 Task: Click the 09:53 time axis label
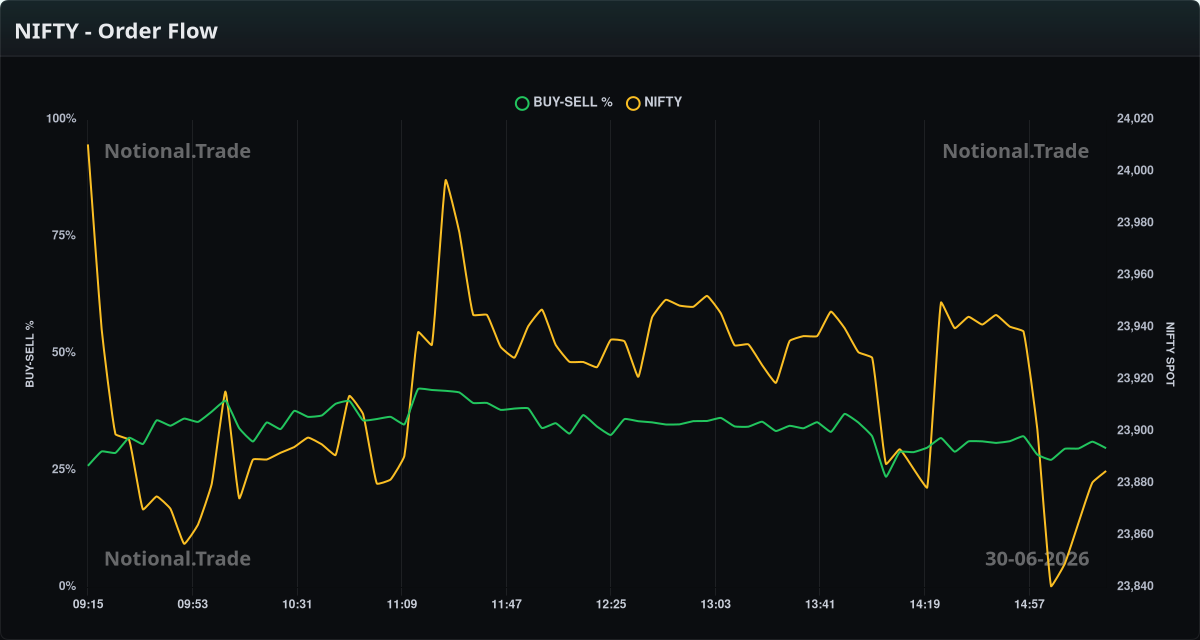[192, 604]
